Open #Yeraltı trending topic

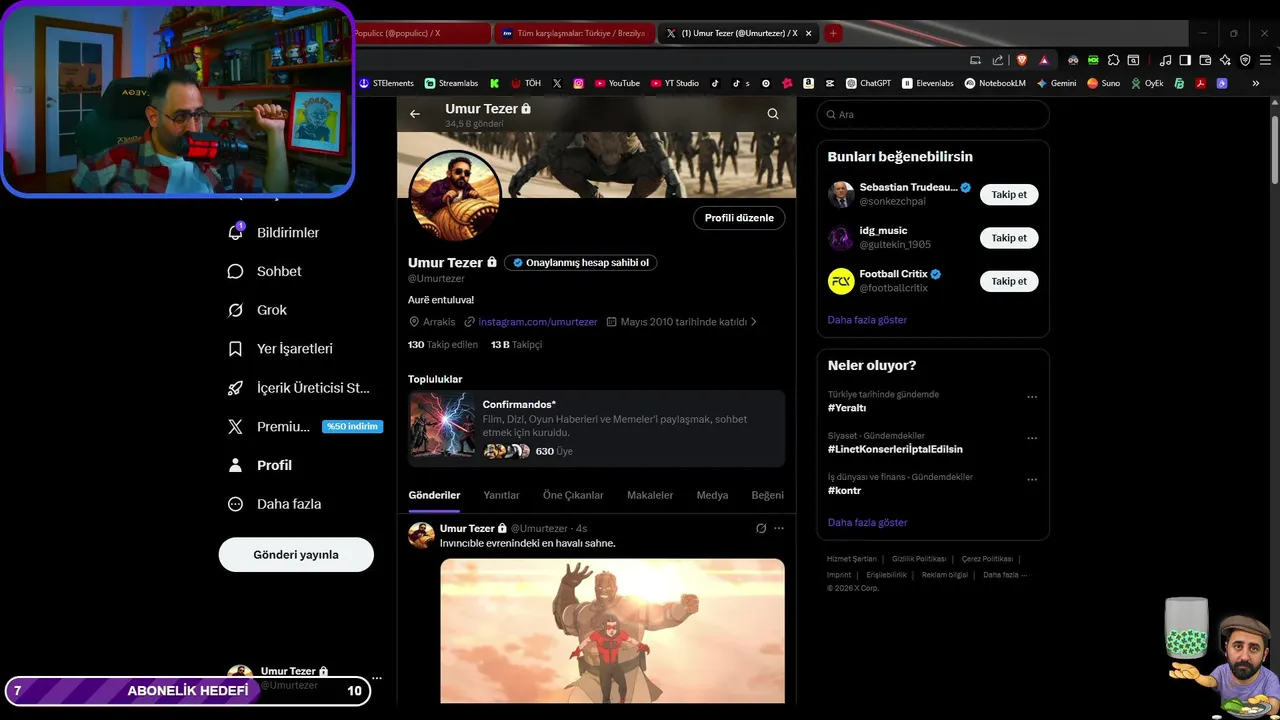click(847, 408)
